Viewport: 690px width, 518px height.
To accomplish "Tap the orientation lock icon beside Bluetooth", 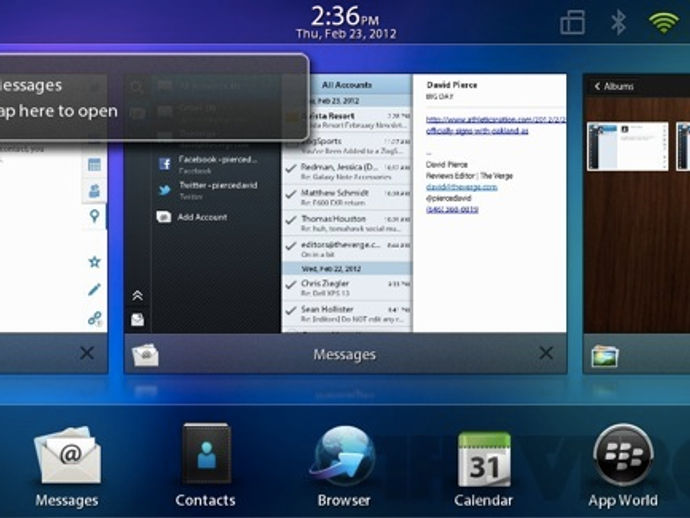I will pos(573,22).
